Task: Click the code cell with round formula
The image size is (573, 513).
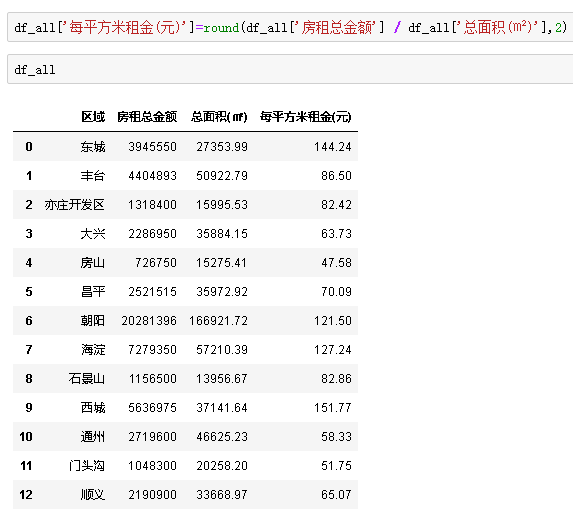Action: tap(291, 27)
